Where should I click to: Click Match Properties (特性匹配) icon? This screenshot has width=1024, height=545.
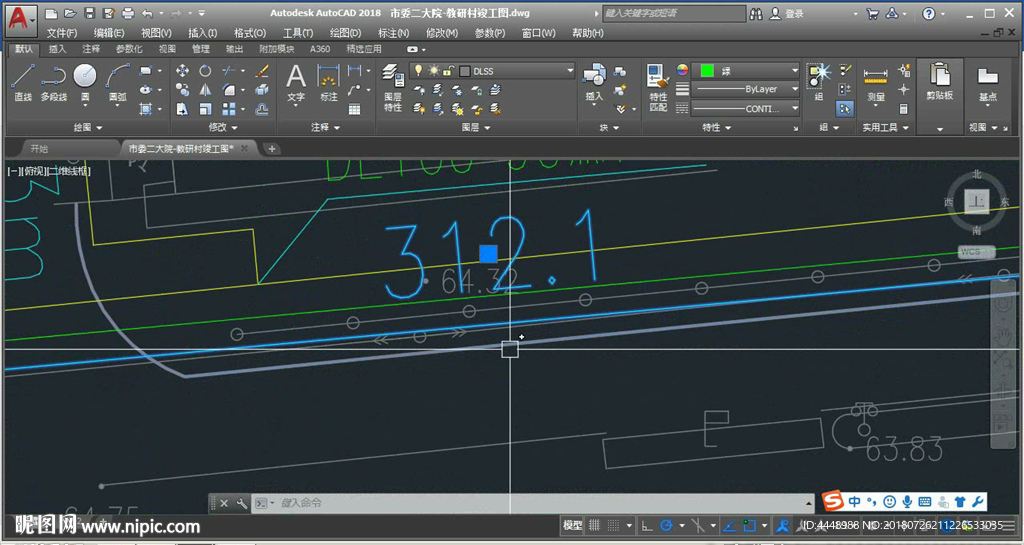click(x=658, y=87)
